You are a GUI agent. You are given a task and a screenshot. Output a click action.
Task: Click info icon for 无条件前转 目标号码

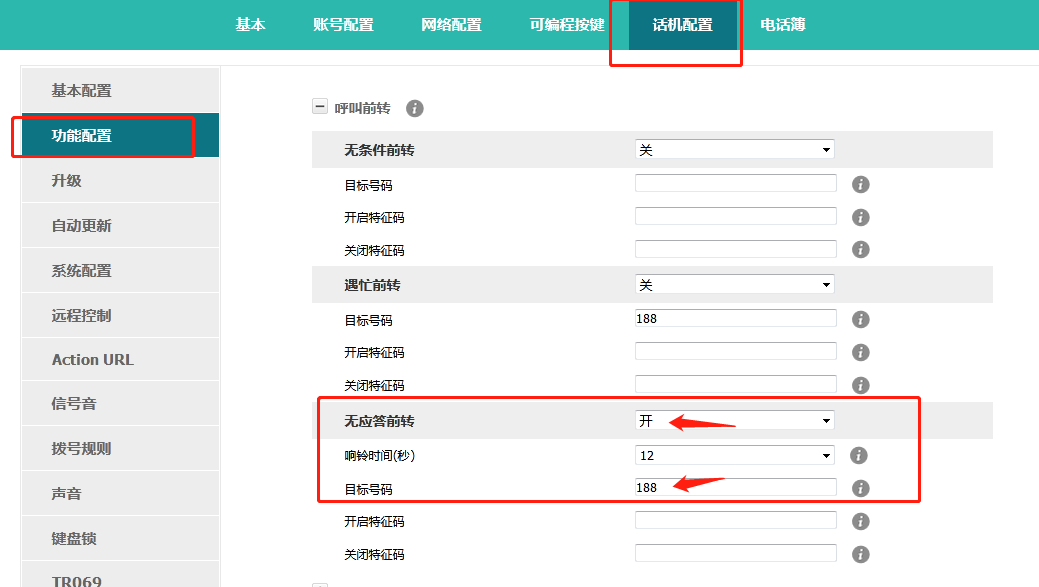(x=860, y=184)
